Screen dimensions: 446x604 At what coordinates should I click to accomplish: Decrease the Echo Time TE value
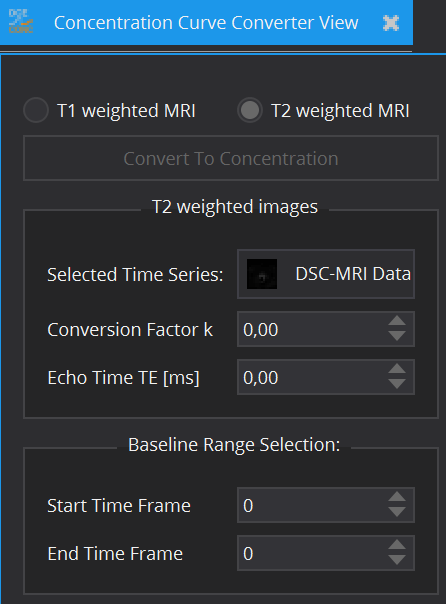(x=397, y=384)
